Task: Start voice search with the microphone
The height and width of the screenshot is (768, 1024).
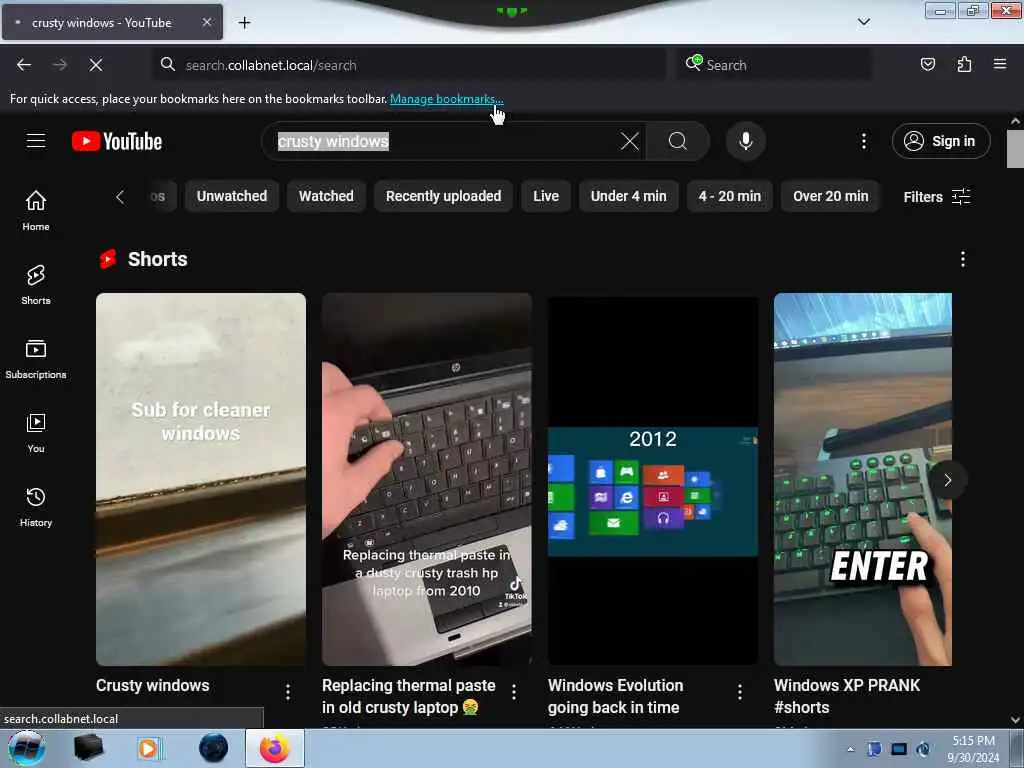Action: coord(745,141)
